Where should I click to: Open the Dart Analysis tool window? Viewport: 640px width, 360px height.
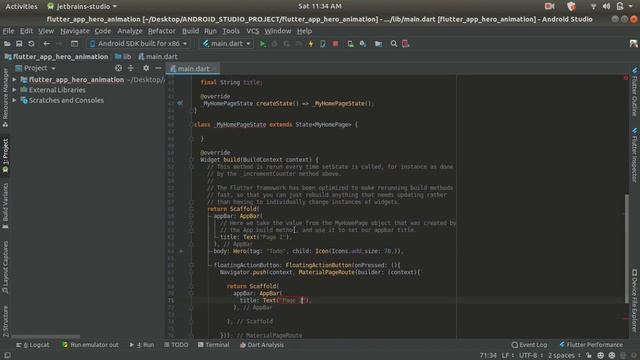click(x=262, y=345)
